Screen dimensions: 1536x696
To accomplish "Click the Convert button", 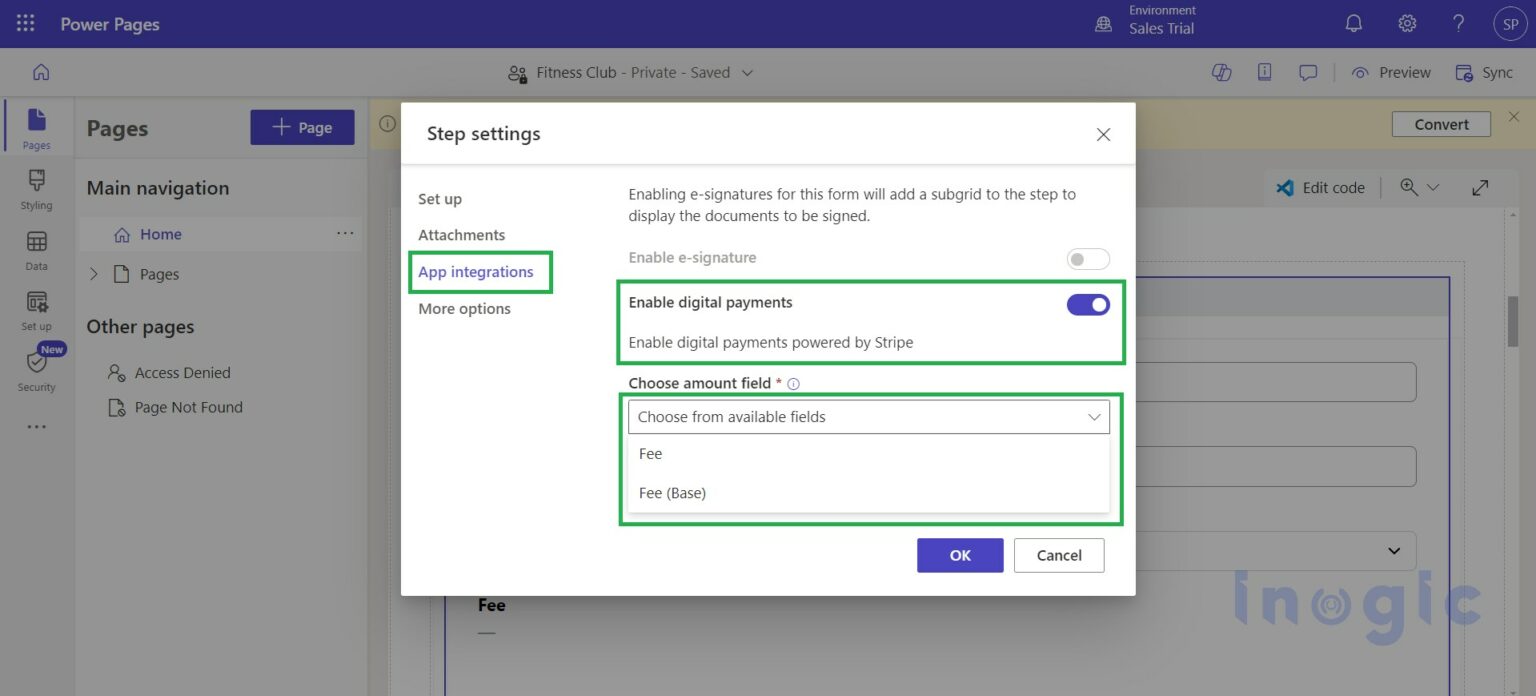I will 1440,124.
